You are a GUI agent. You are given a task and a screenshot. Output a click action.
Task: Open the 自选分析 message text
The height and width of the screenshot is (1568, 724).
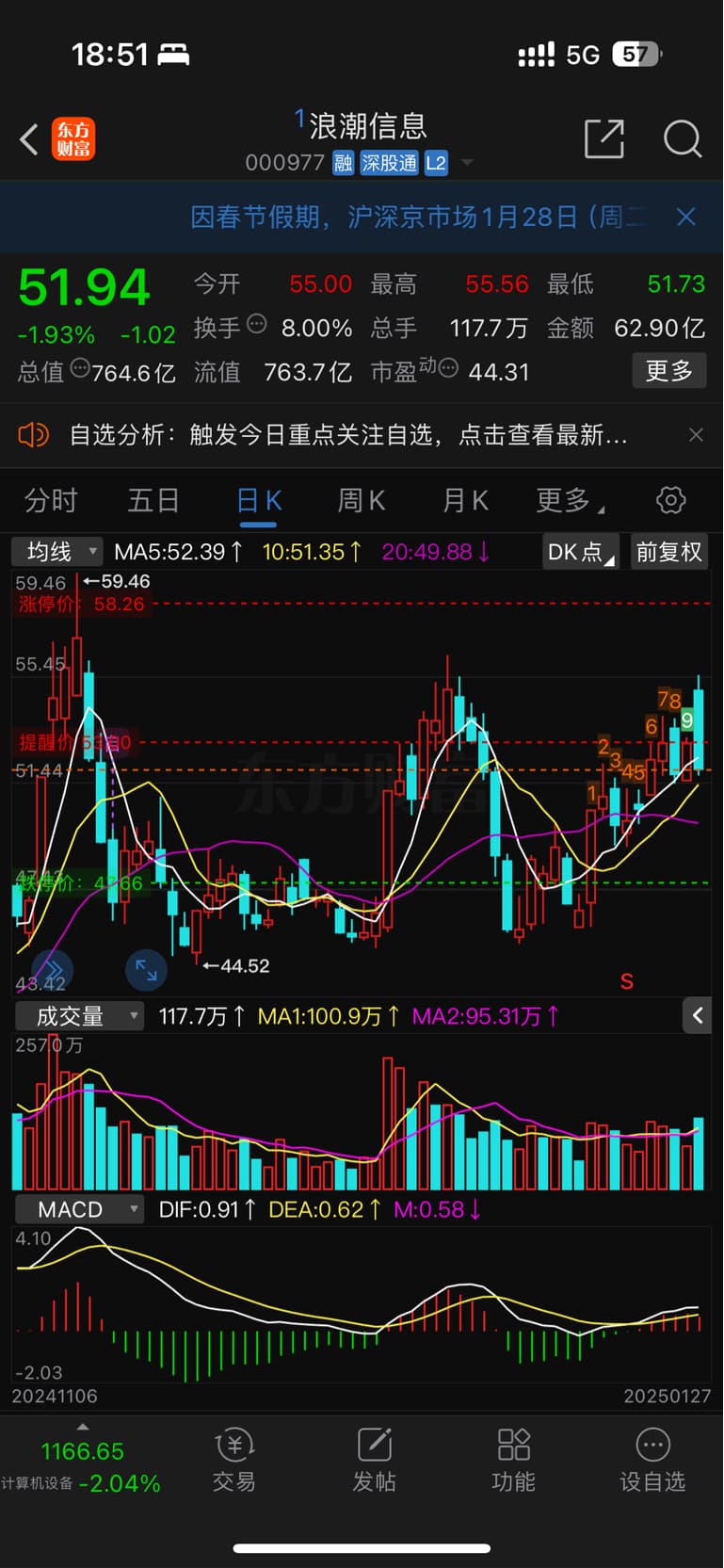pyautogui.click(x=348, y=435)
